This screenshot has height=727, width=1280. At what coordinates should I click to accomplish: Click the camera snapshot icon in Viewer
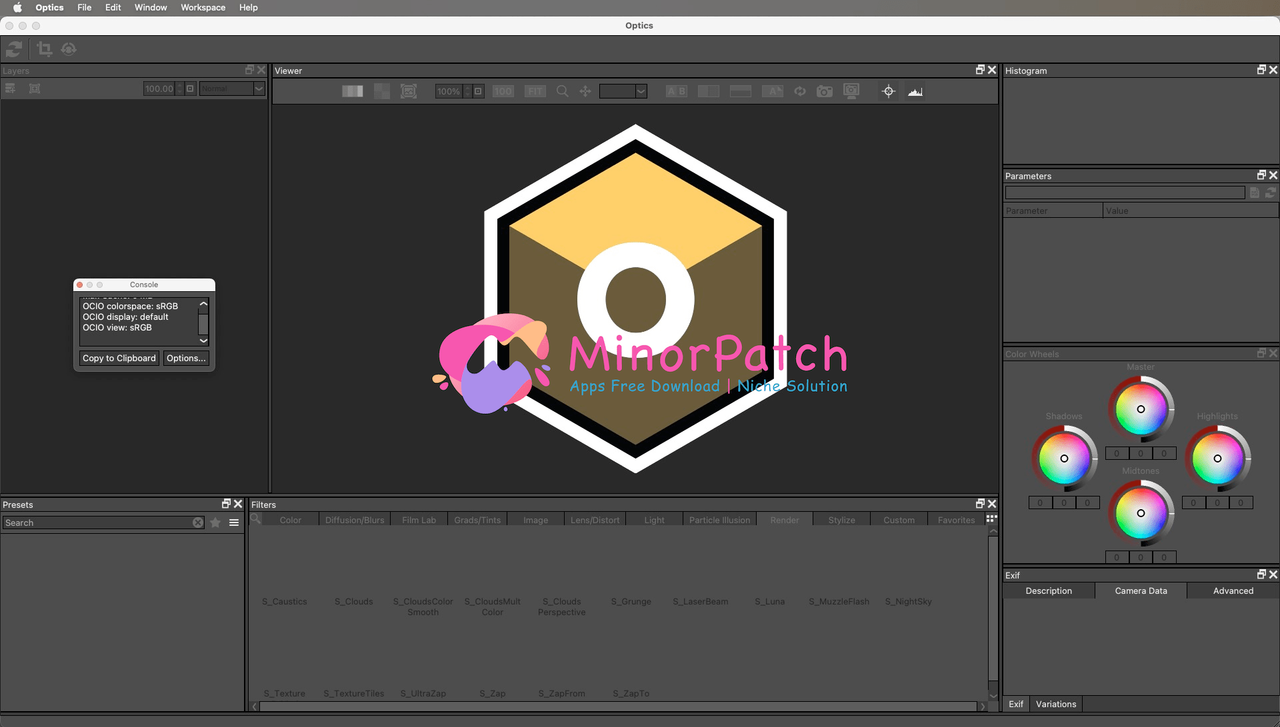824,91
